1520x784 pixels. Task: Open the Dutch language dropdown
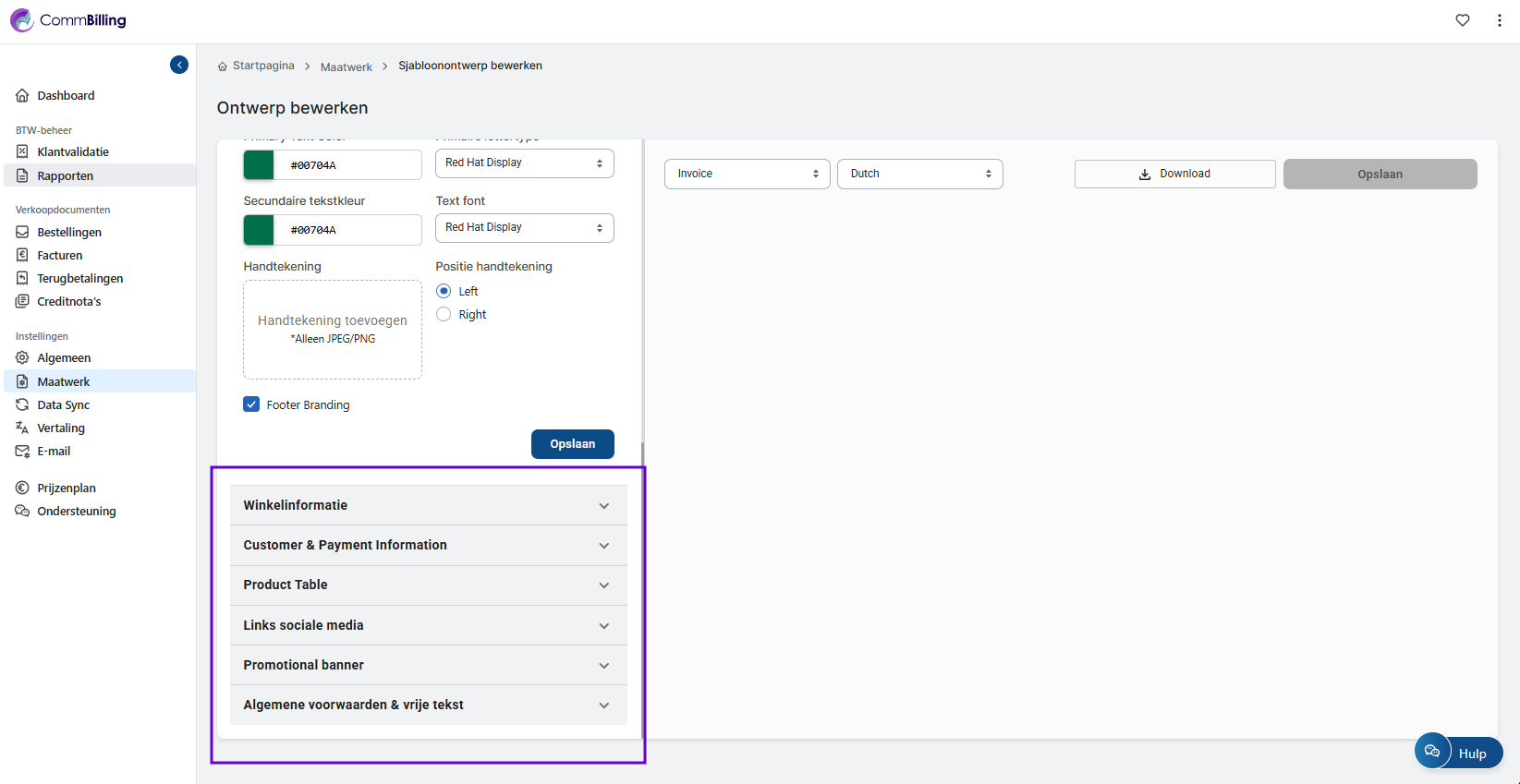coord(919,174)
